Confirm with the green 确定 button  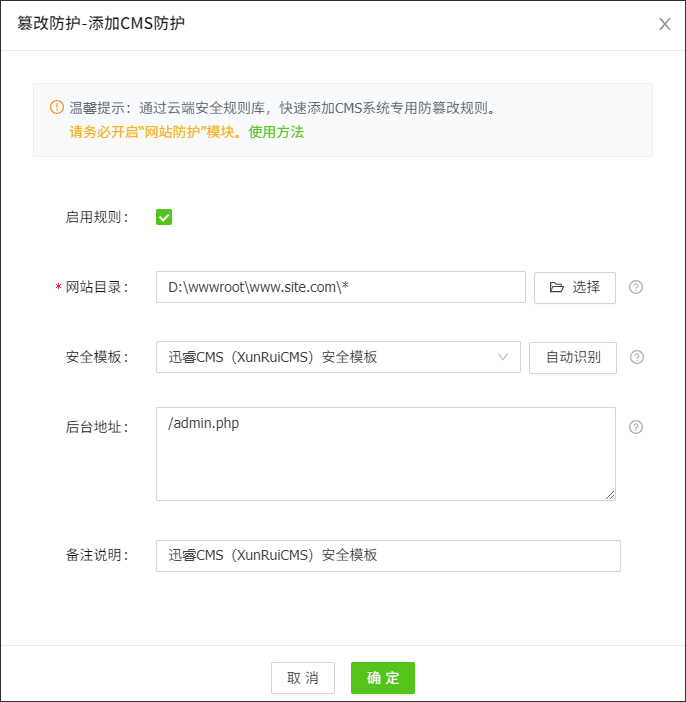pos(382,678)
